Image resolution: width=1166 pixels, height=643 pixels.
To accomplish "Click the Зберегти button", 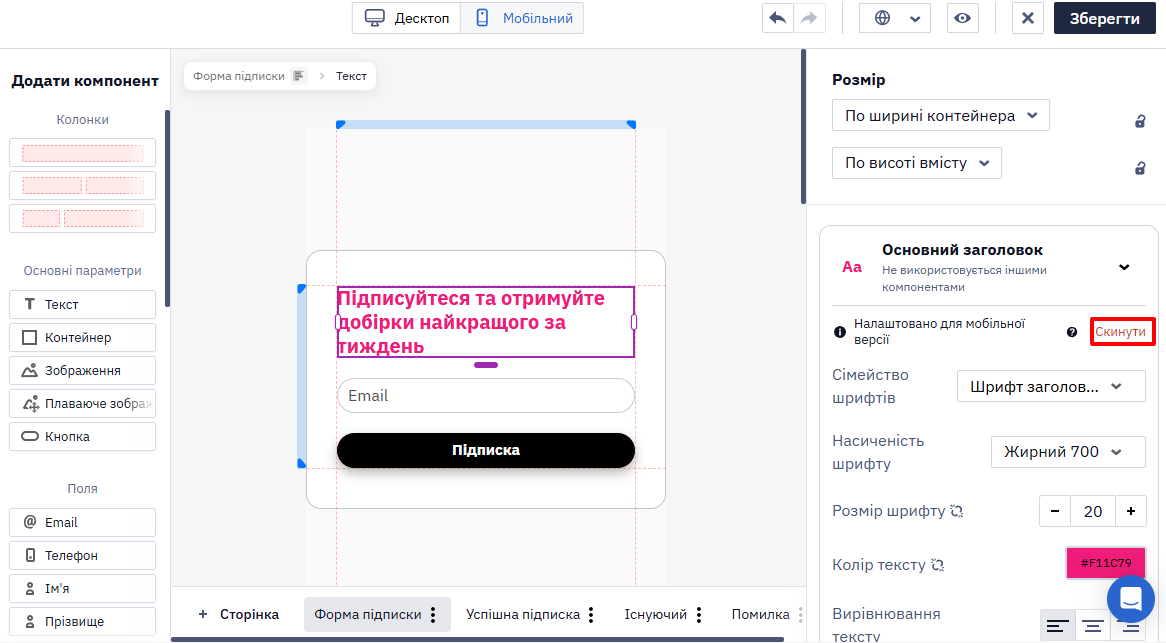I will click(x=1104, y=18).
